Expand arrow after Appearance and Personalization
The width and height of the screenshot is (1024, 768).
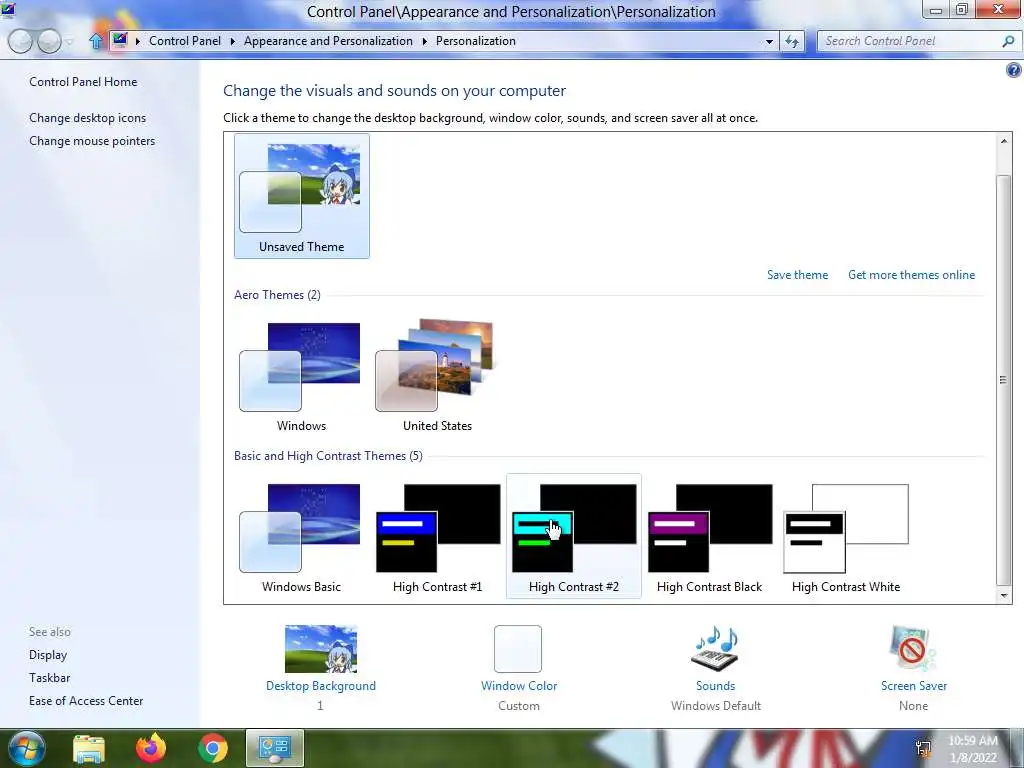tap(424, 41)
